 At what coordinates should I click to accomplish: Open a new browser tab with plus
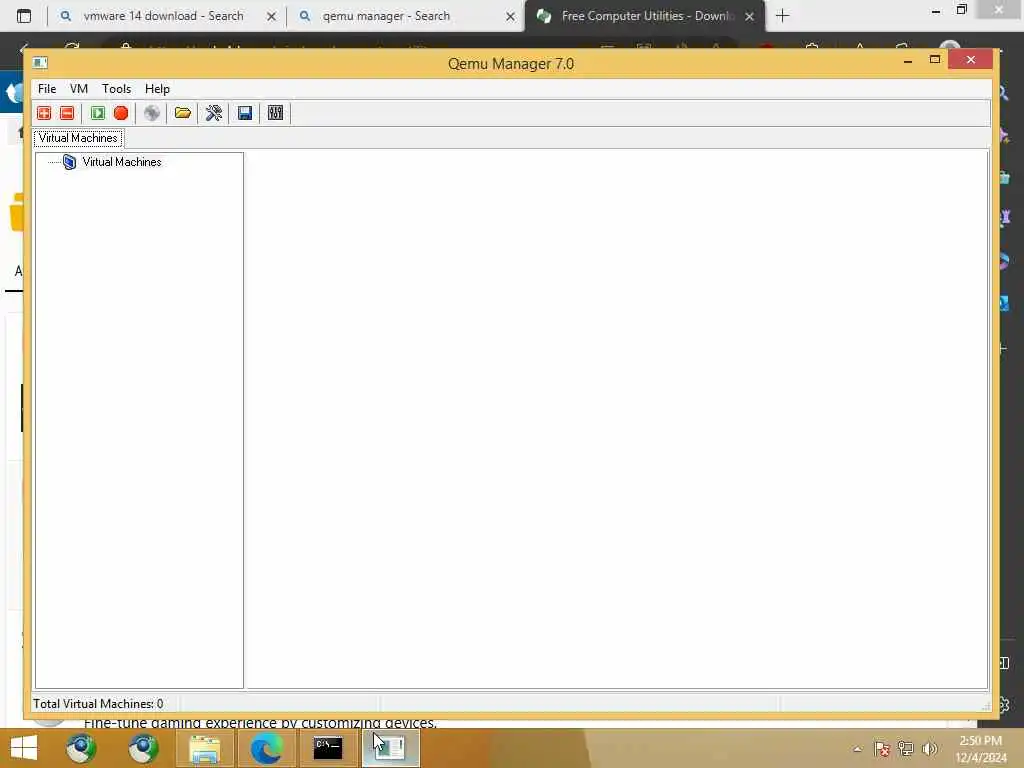[782, 16]
